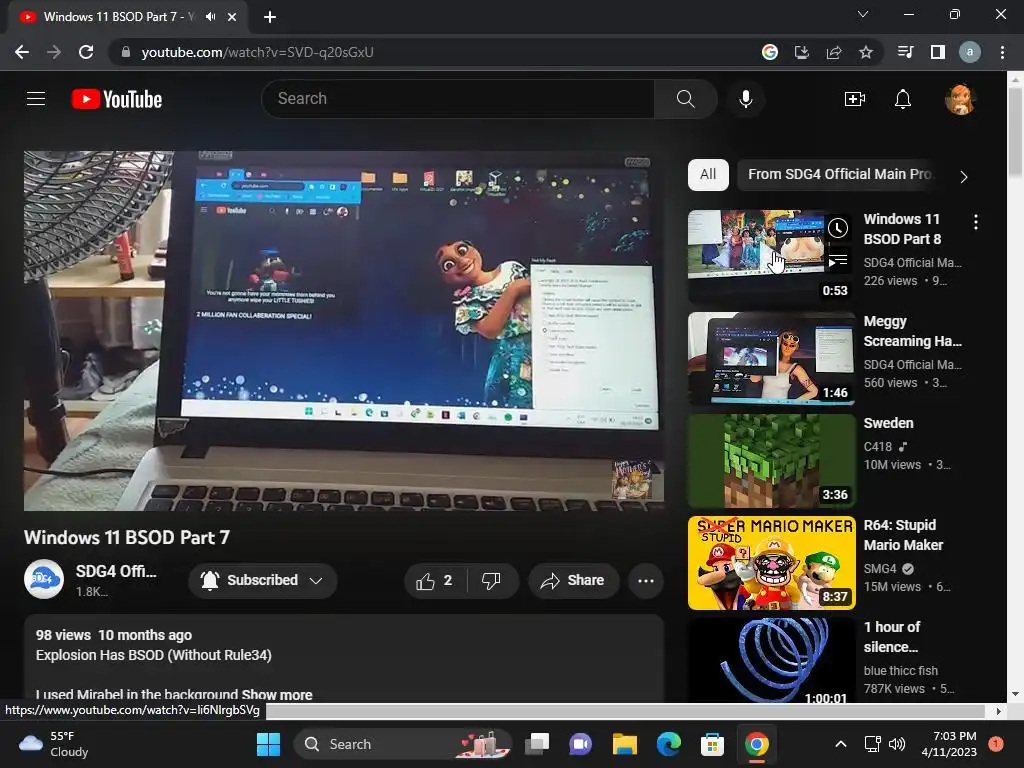
Task: Select the All filter chip
Action: pos(708,174)
